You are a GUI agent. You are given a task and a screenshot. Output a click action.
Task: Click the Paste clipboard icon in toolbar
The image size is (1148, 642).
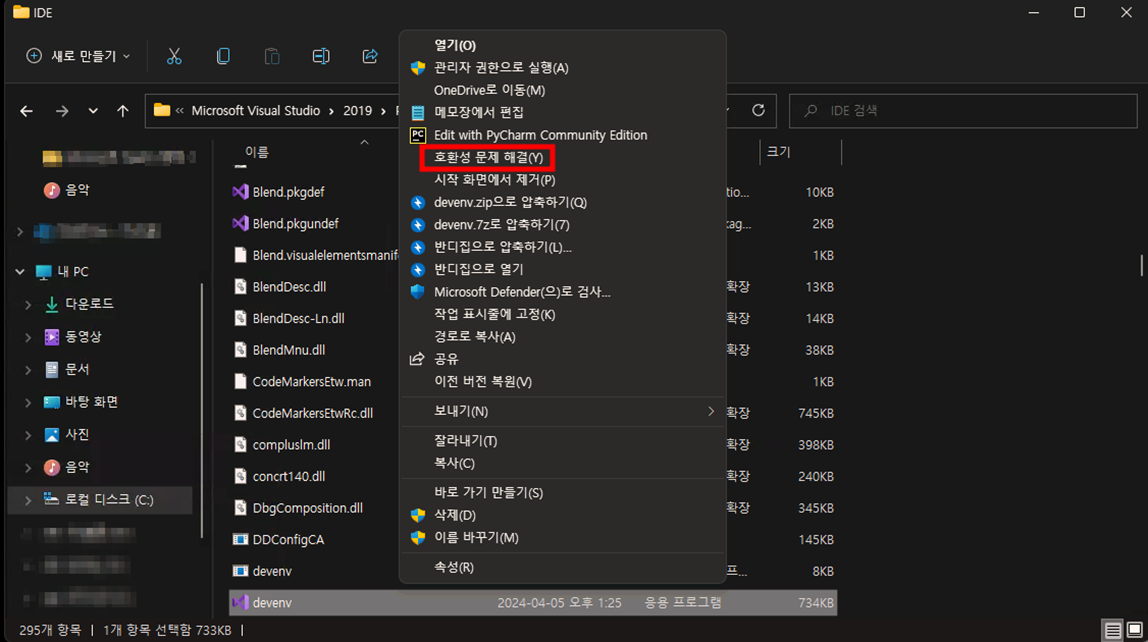coord(272,56)
